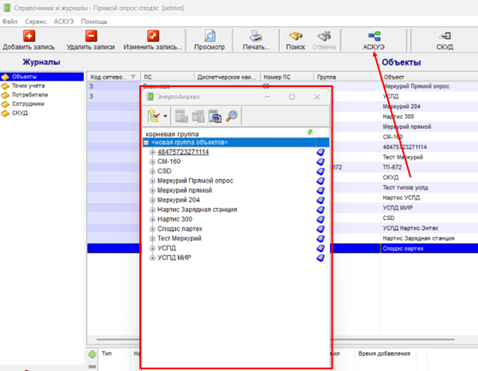
Task: Select Точки учета journal
Action: [x=28, y=86]
